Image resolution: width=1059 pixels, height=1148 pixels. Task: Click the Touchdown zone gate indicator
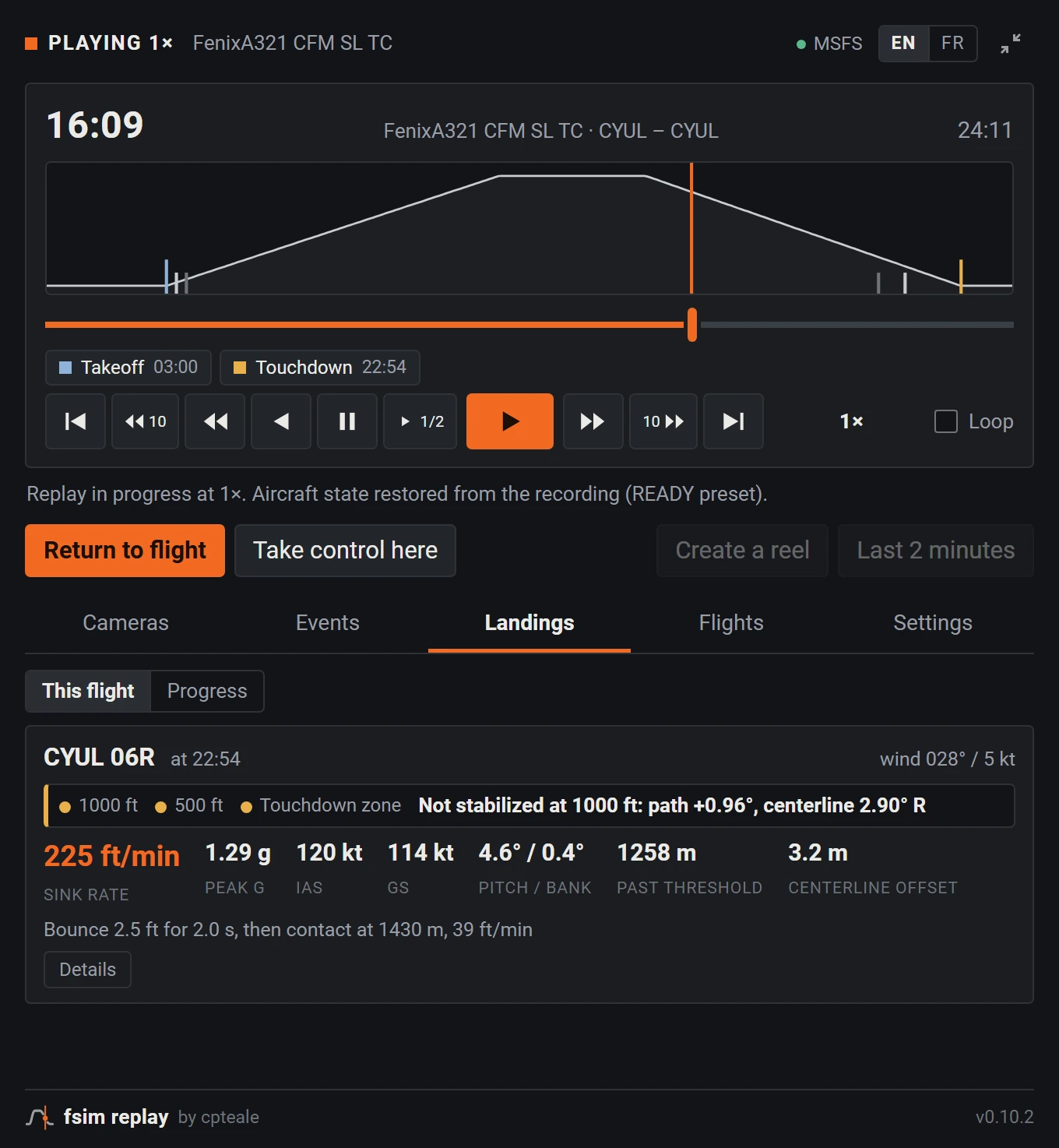(x=321, y=805)
